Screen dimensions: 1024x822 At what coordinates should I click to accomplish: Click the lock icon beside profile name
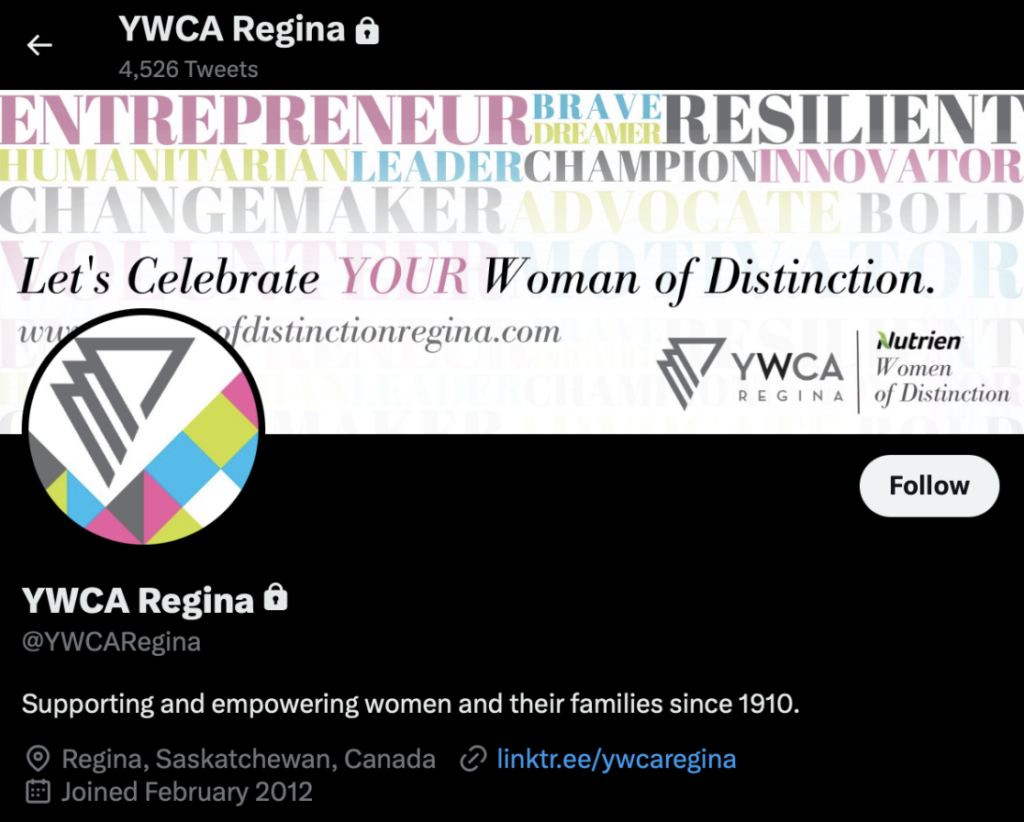pyautogui.click(x=276, y=597)
